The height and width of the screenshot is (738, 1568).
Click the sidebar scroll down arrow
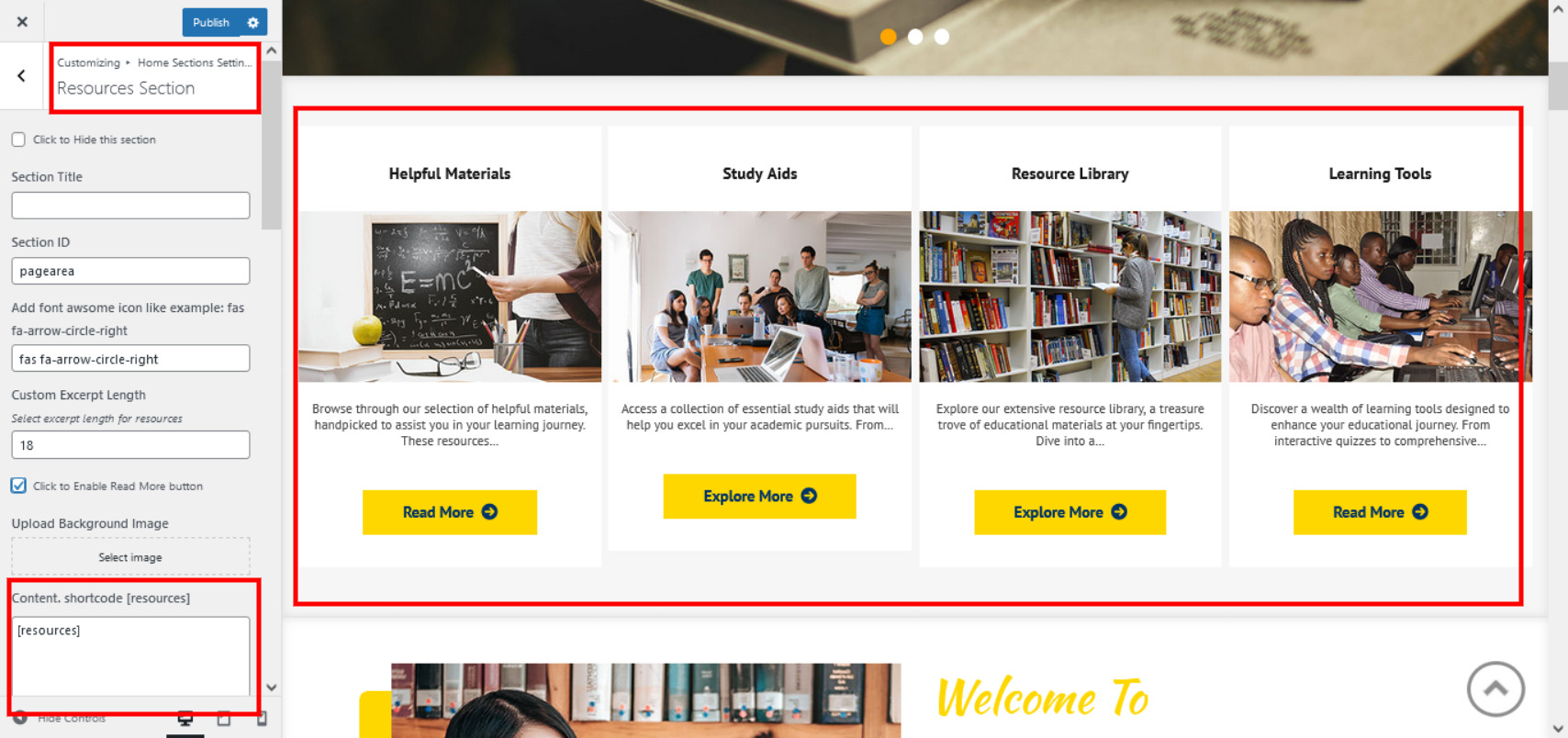pos(272,687)
